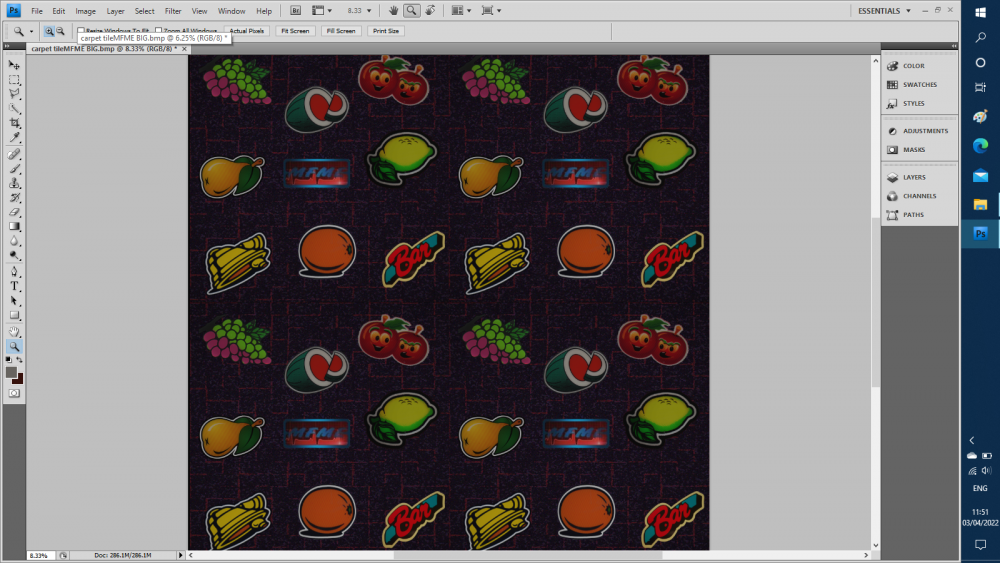Select the Zoom In option

coord(49,31)
